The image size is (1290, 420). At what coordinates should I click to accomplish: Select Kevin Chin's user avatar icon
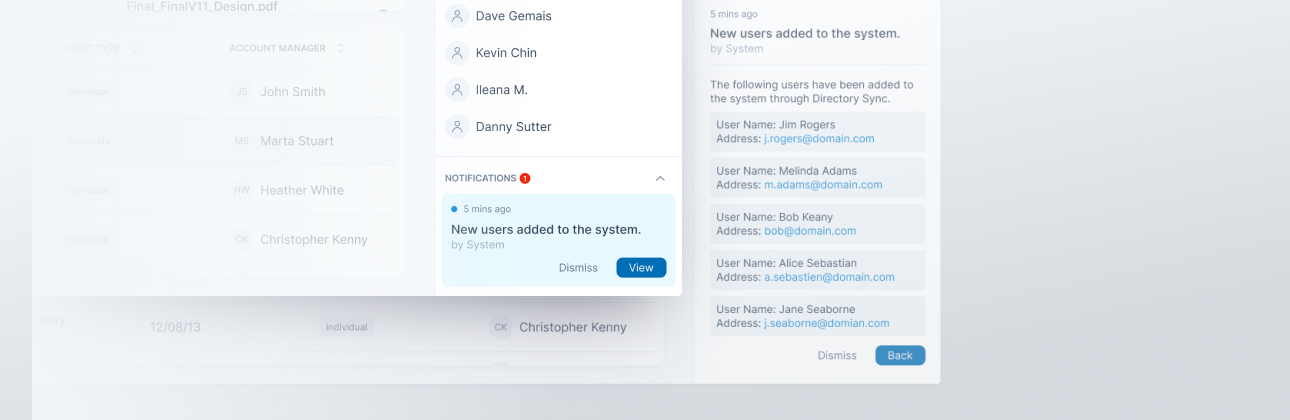point(457,53)
